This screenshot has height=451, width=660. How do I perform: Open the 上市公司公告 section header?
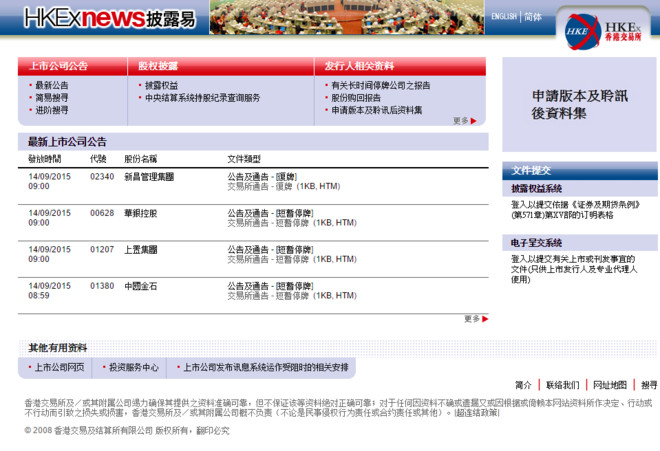[x=59, y=66]
